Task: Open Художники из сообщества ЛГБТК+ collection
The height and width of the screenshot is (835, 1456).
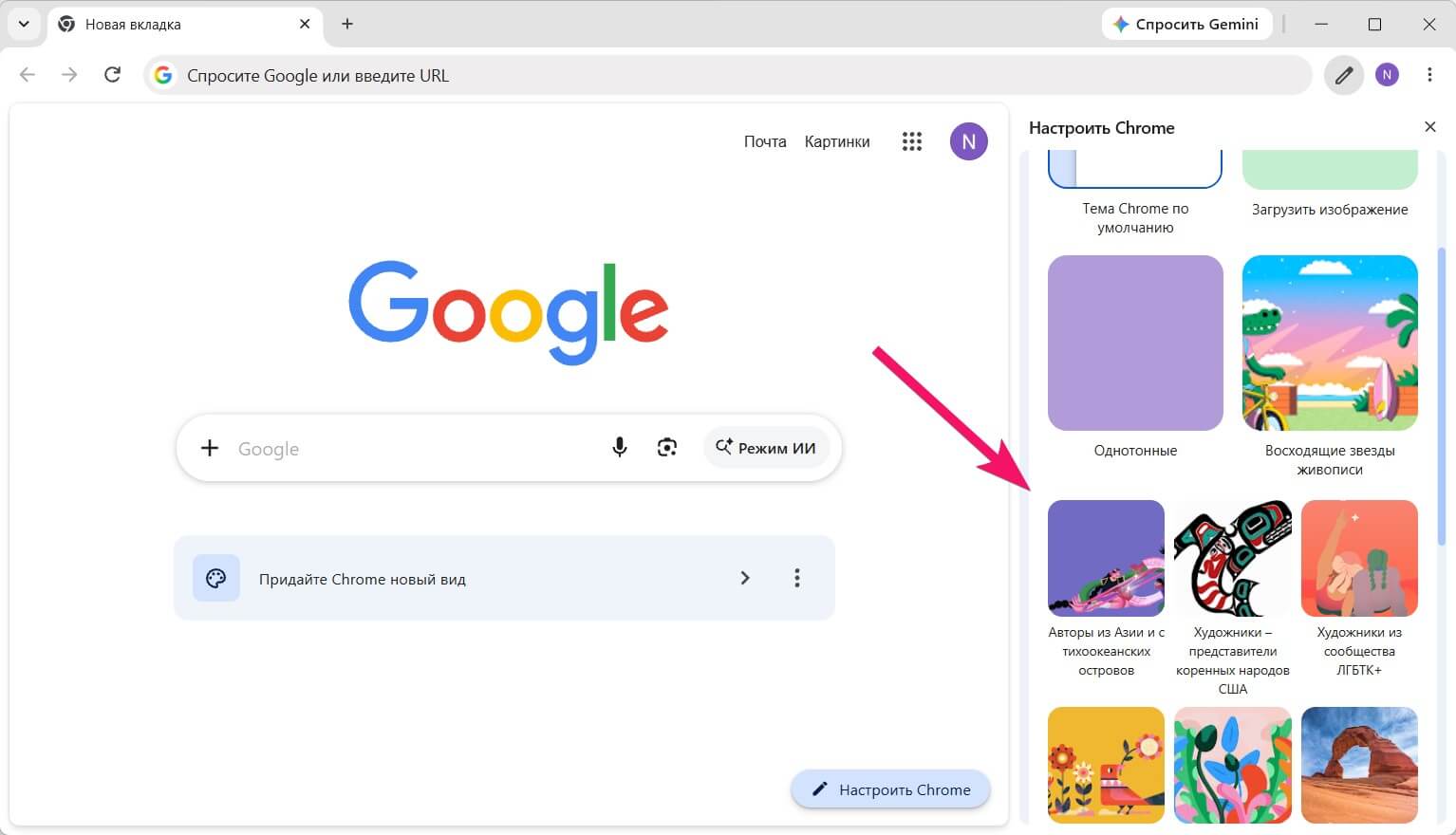Action: pos(1359,558)
